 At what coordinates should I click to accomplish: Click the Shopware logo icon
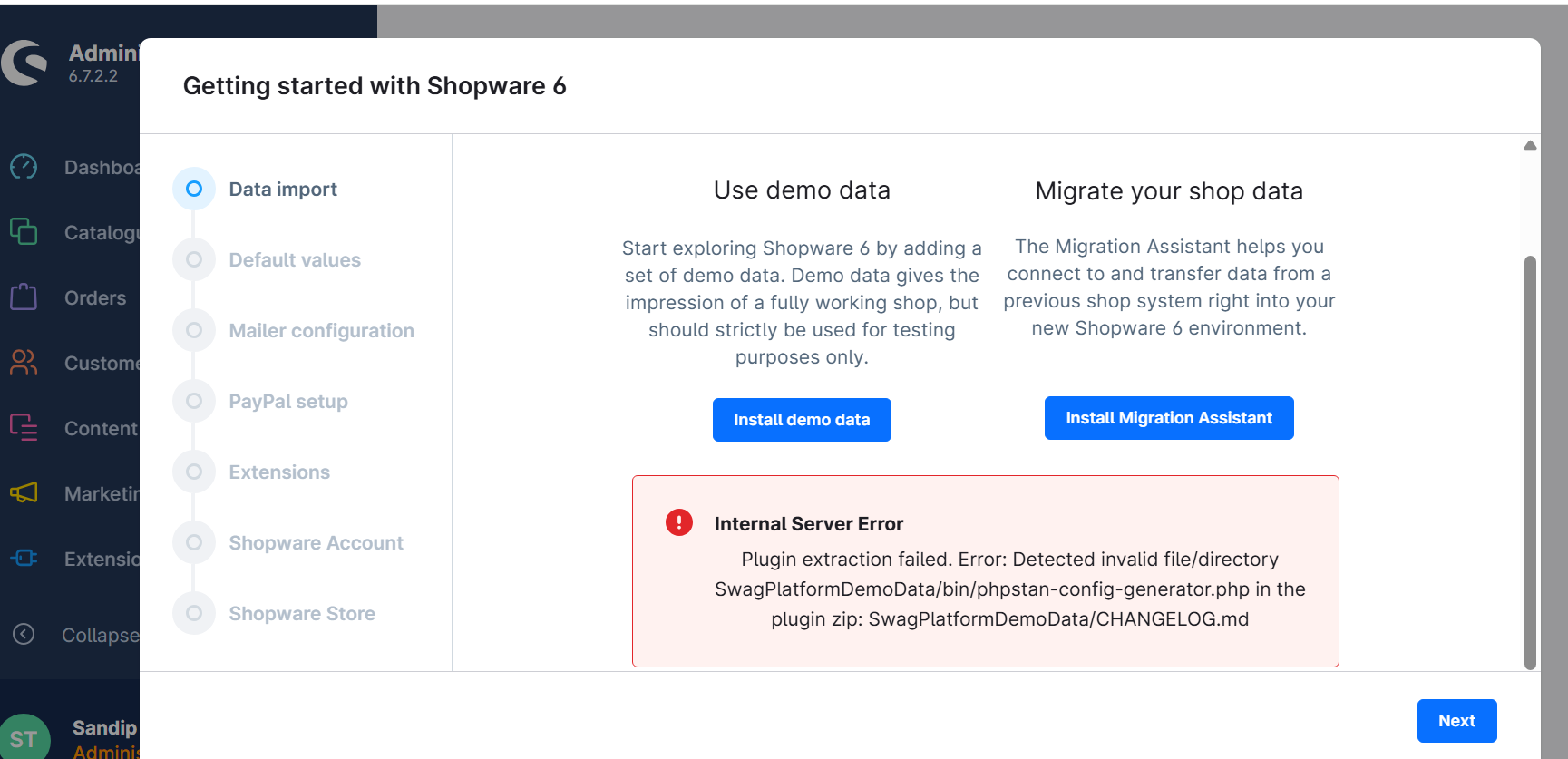(x=25, y=63)
